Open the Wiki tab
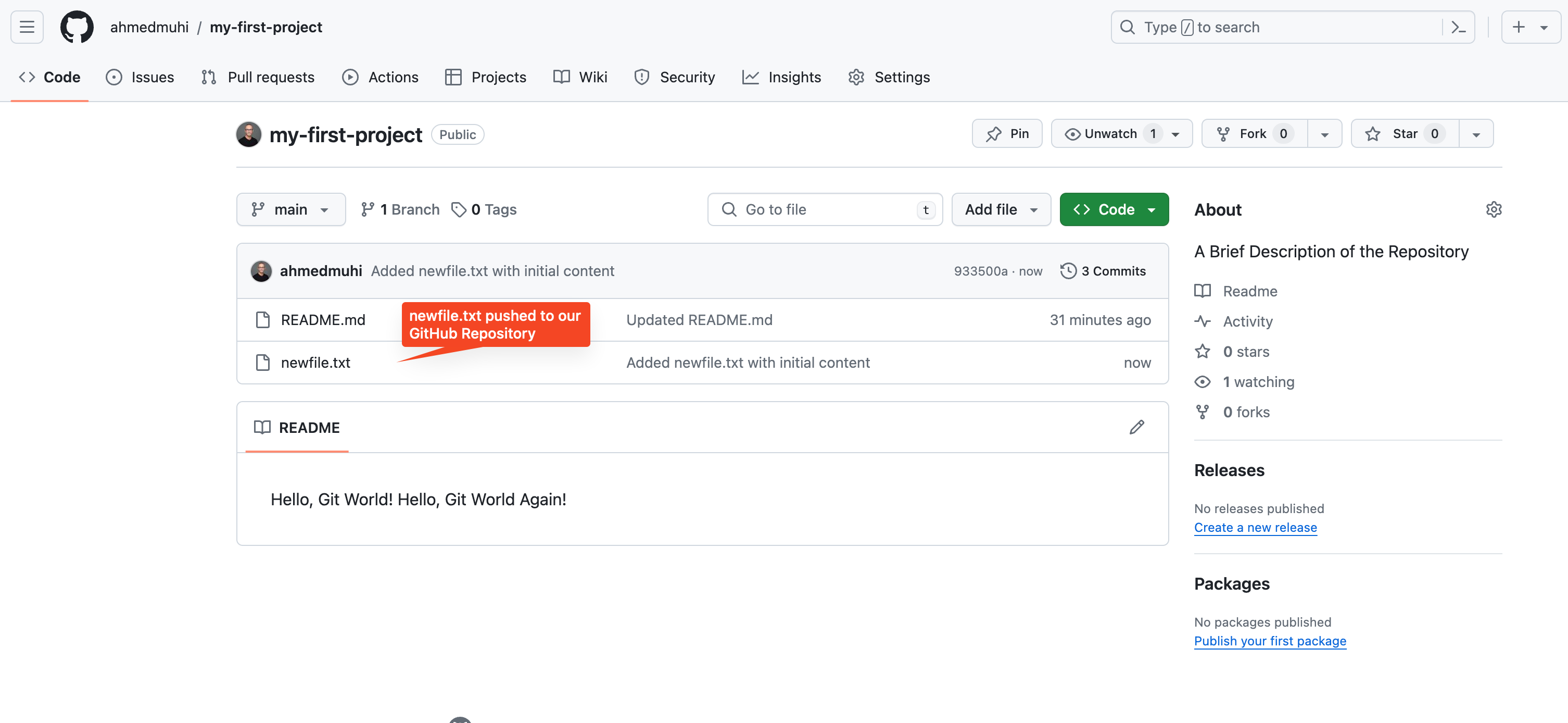The image size is (1568, 723). 580,78
